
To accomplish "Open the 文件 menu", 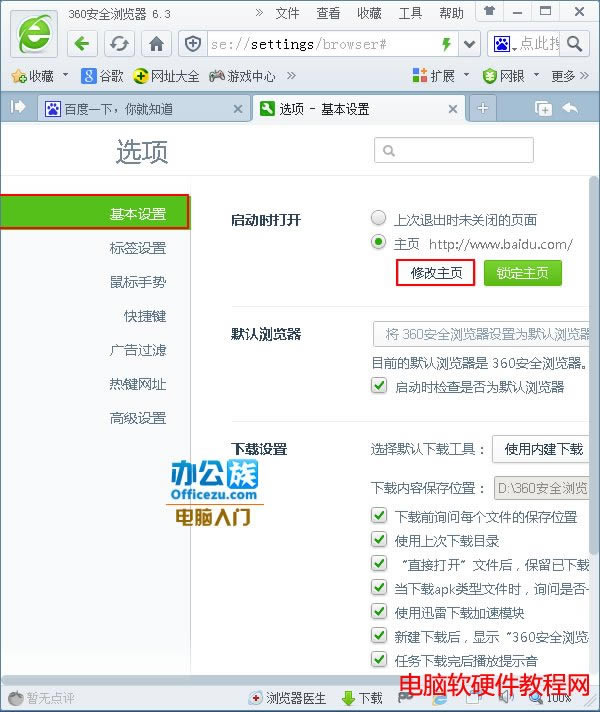I will click(287, 13).
